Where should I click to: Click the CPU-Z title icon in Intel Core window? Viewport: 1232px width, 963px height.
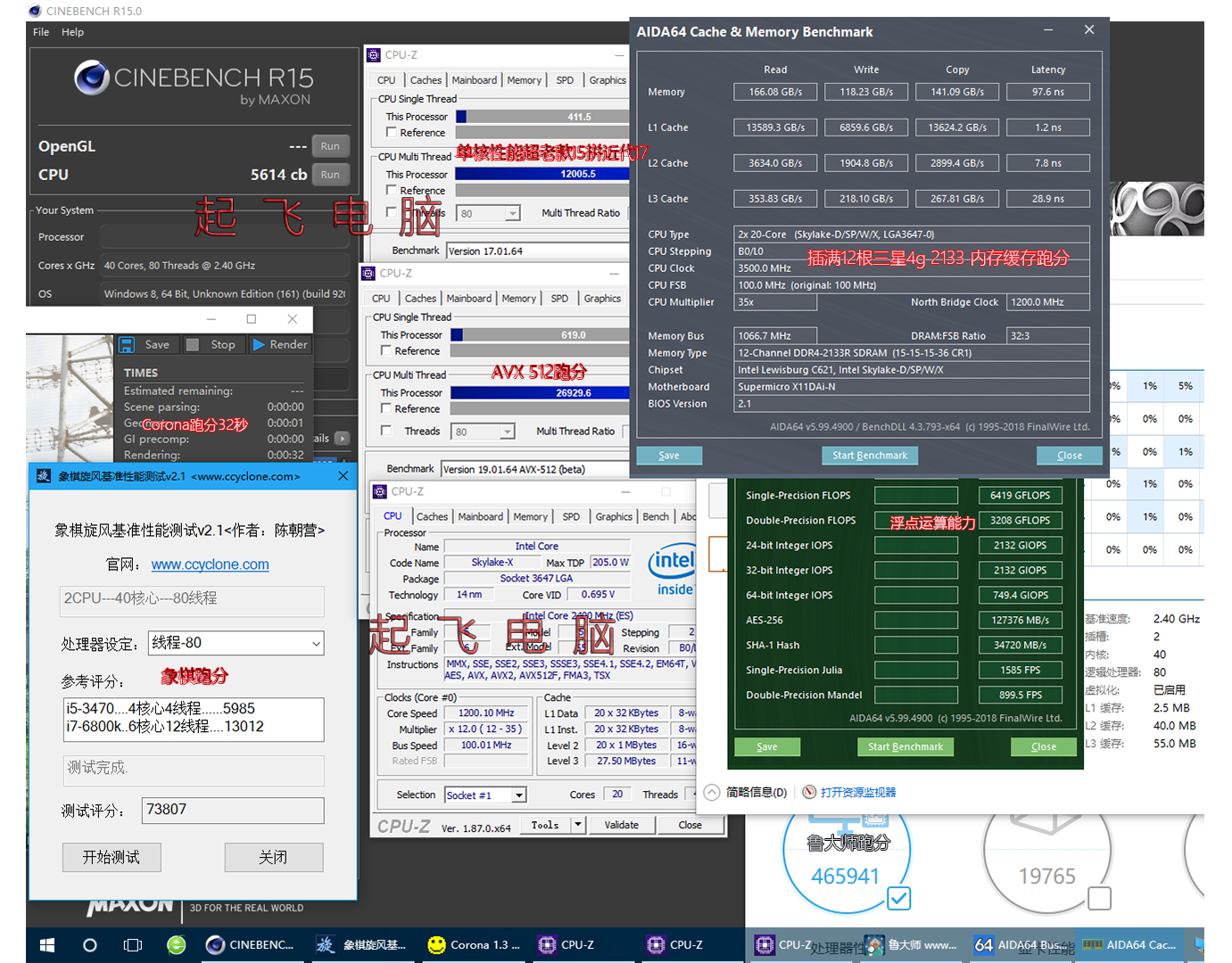click(380, 491)
